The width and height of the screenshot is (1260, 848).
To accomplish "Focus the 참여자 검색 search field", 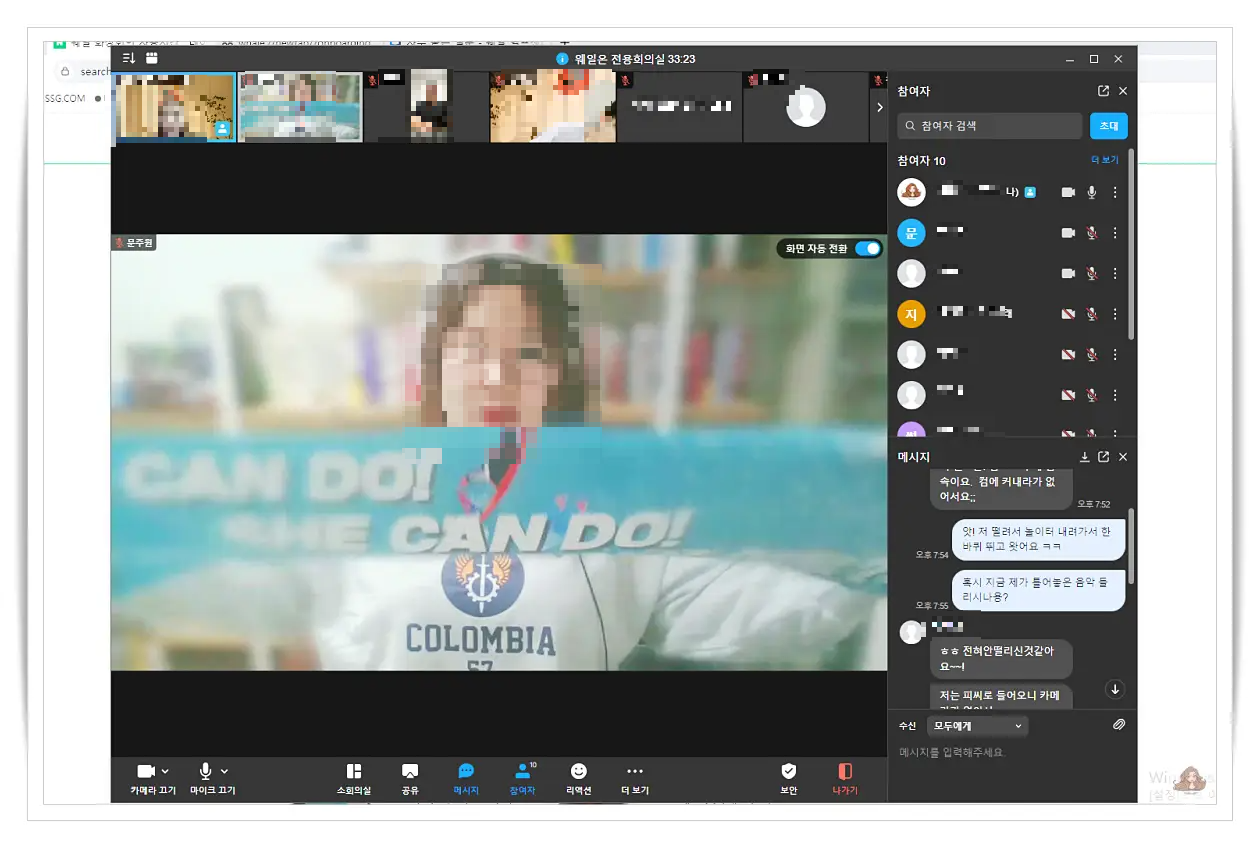I will tap(990, 126).
